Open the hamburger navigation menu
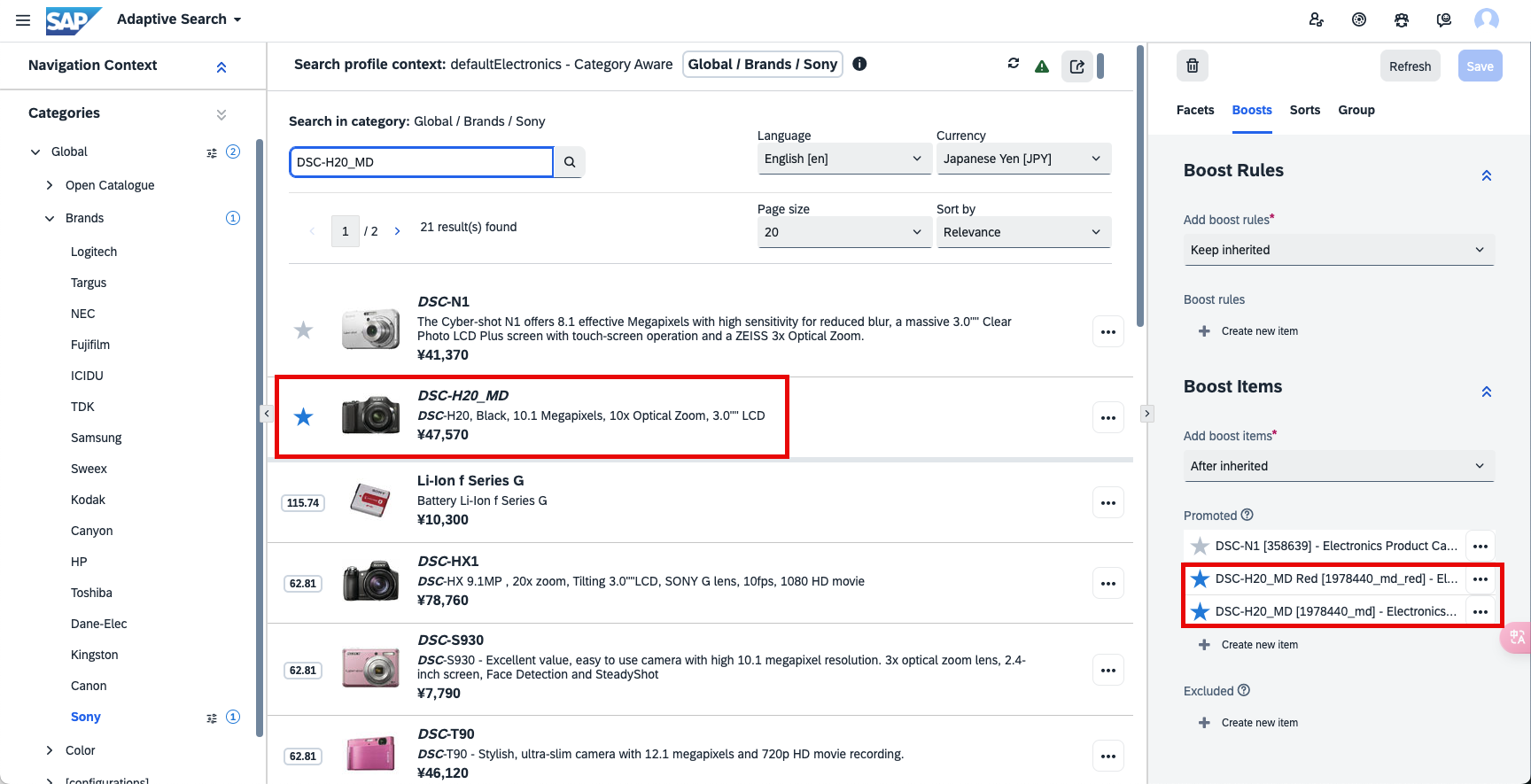Viewport: 1531px width, 784px height. 23,19
